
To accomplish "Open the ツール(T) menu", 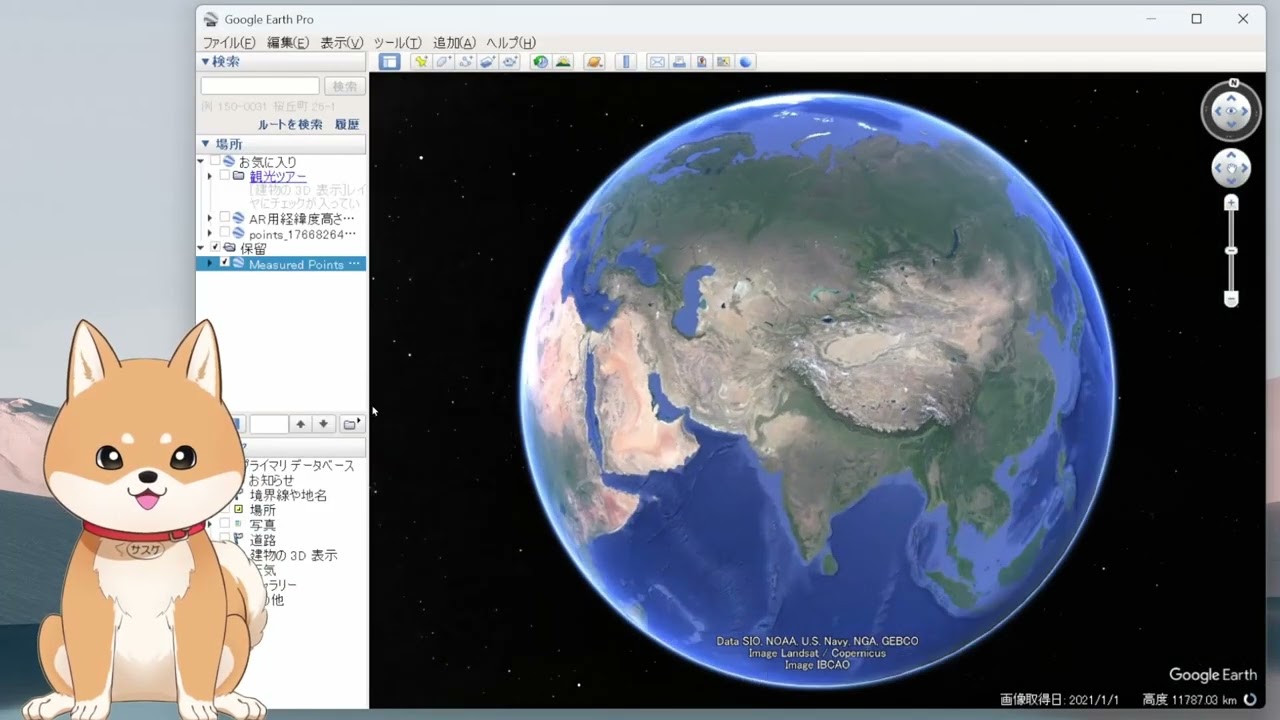I will (398, 43).
